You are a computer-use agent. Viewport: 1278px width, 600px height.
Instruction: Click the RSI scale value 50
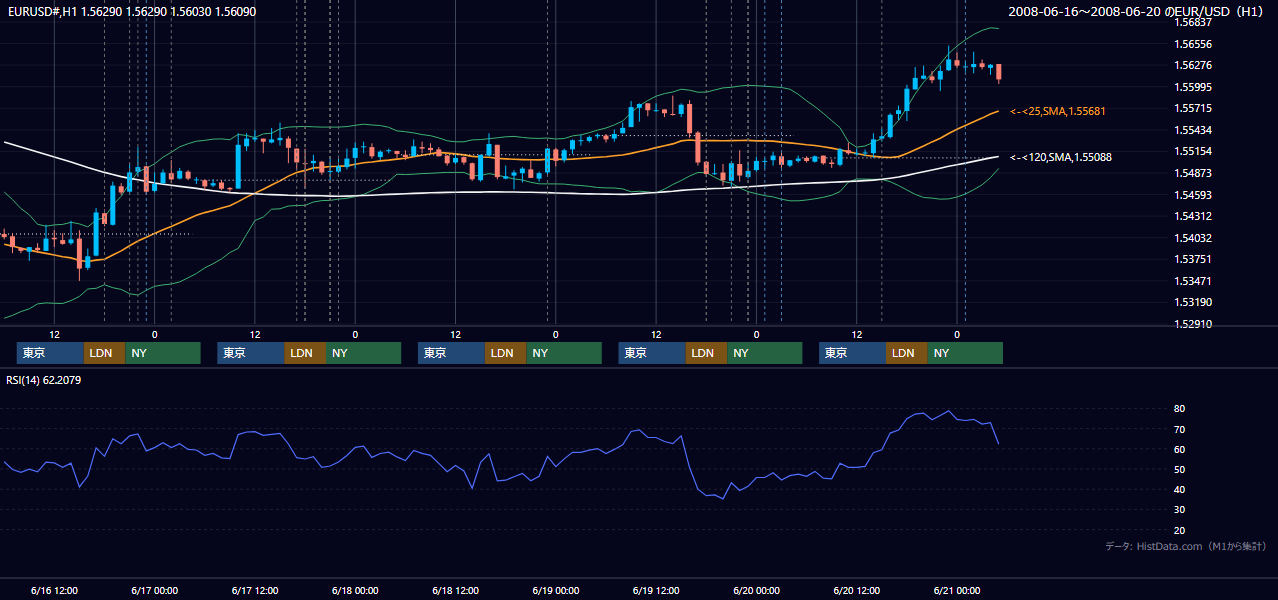tap(1180, 469)
